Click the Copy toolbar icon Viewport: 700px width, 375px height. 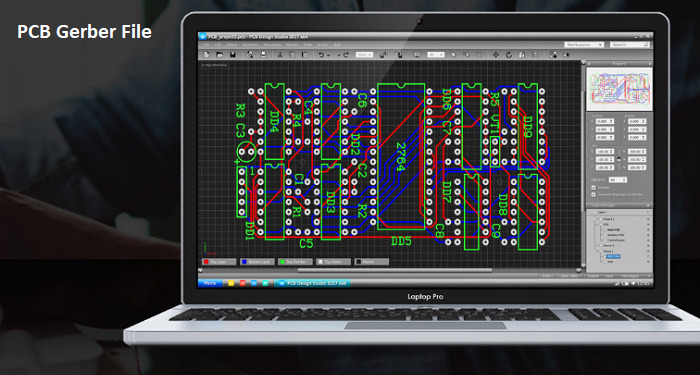pos(292,54)
